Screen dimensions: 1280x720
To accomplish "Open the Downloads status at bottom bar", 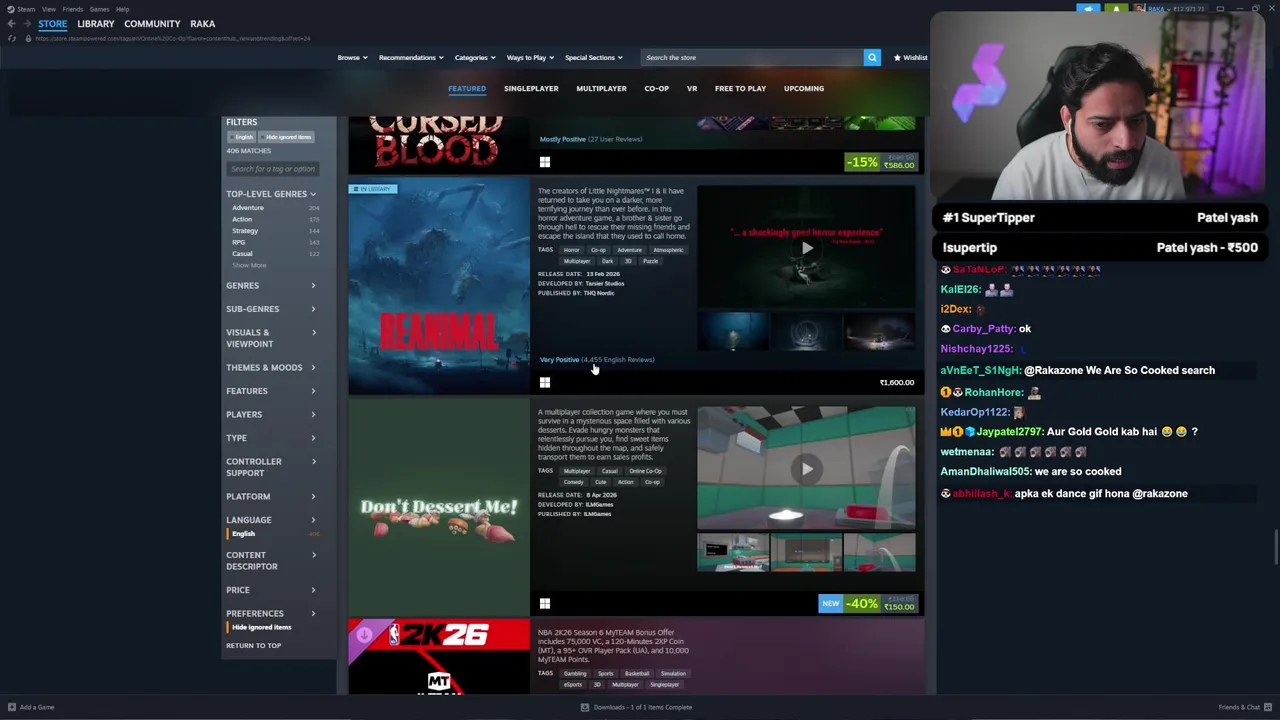I will tap(637, 707).
